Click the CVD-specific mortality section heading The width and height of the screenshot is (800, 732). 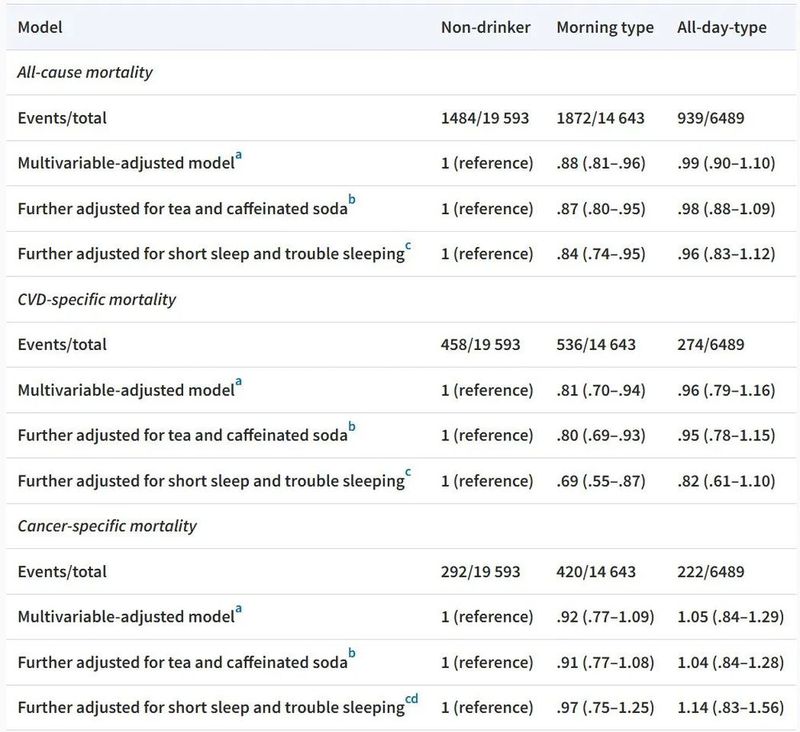click(x=97, y=299)
